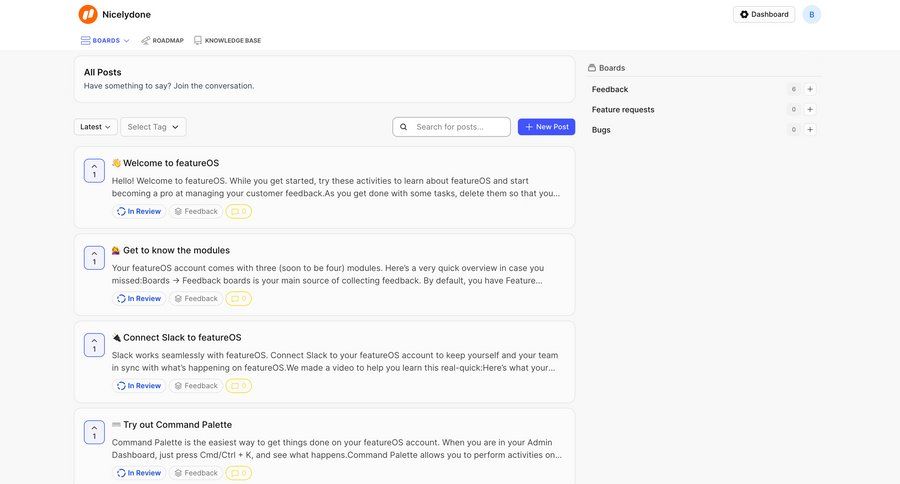Upvote the Try out Command Palette post
The width and height of the screenshot is (900, 484).
tap(94, 432)
